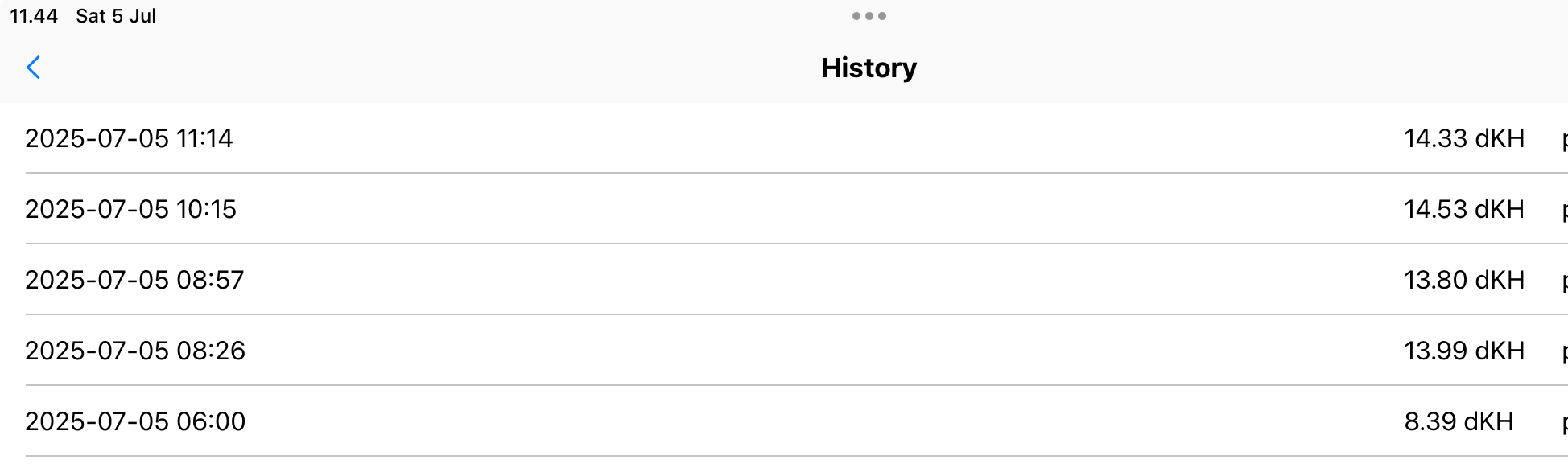
Task: Tap truncated column beside 14.53 dKH
Action: [x=1563, y=211]
